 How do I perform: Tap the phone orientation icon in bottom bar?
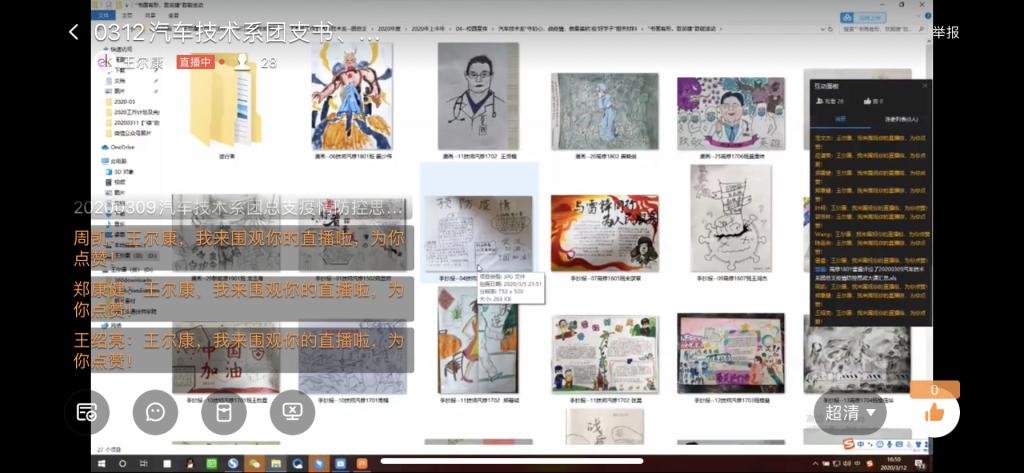click(223, 411)
